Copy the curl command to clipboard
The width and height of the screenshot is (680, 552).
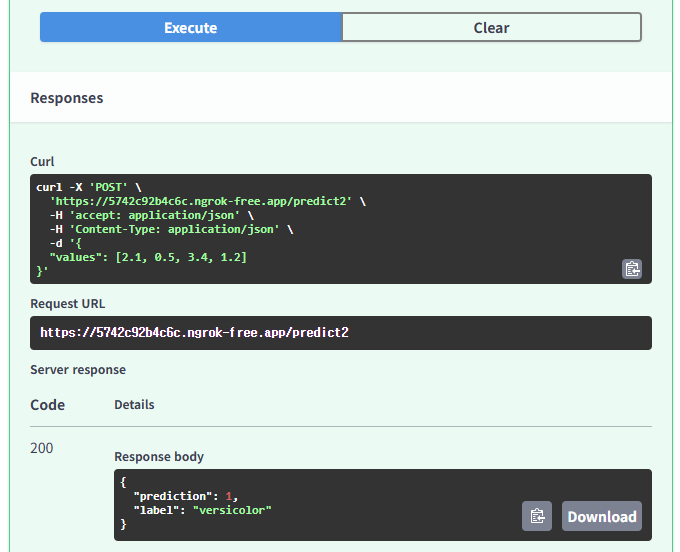point(631,268)
